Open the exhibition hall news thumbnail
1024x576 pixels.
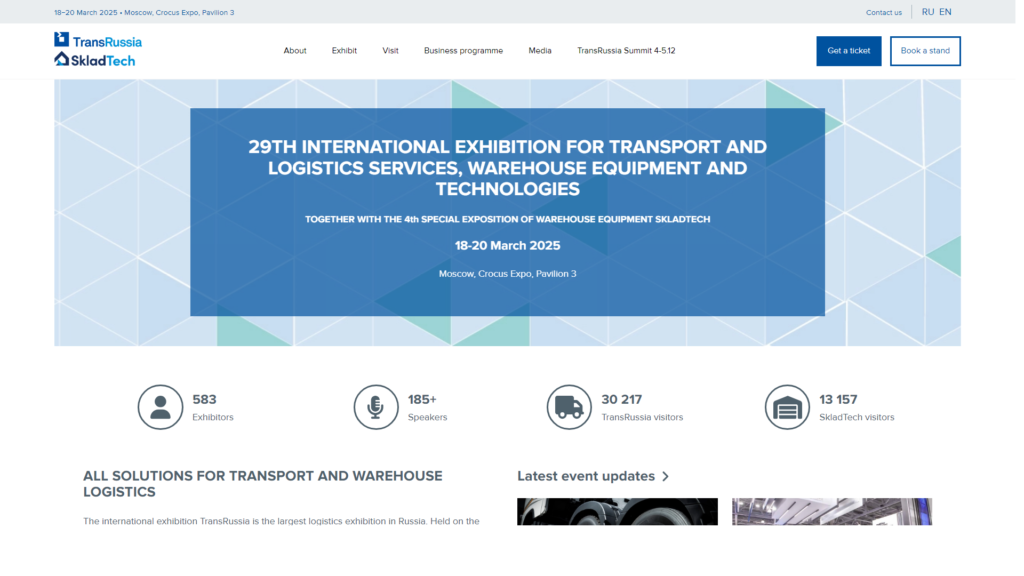tap(832, 512)
